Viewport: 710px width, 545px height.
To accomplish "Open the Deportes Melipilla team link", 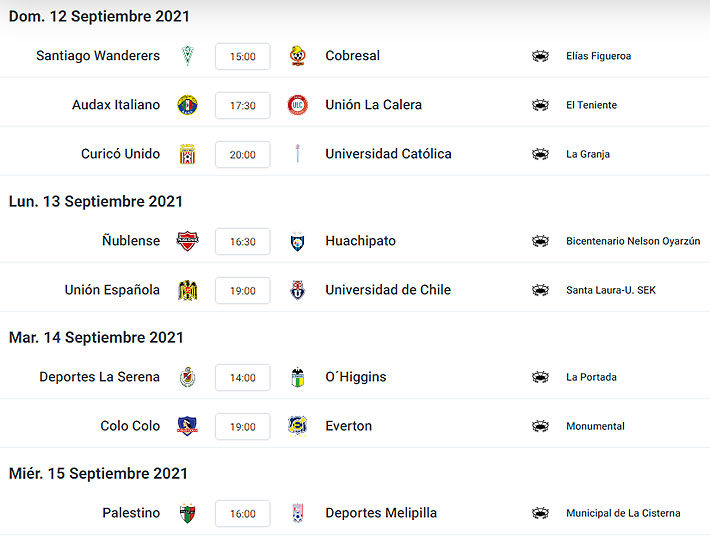I will pyautogui.click(x=381, y=513).
